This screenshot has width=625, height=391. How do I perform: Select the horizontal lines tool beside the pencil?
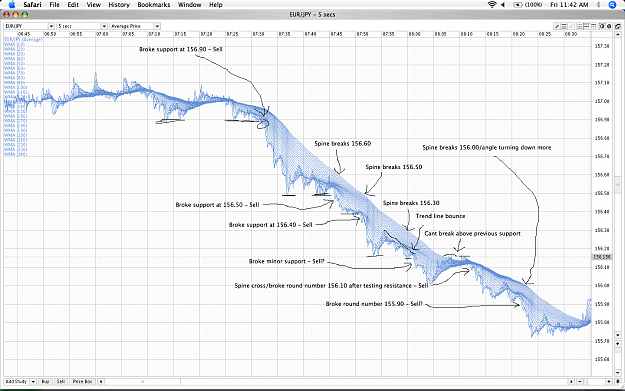pyautogui.click(x=564, y=26)
